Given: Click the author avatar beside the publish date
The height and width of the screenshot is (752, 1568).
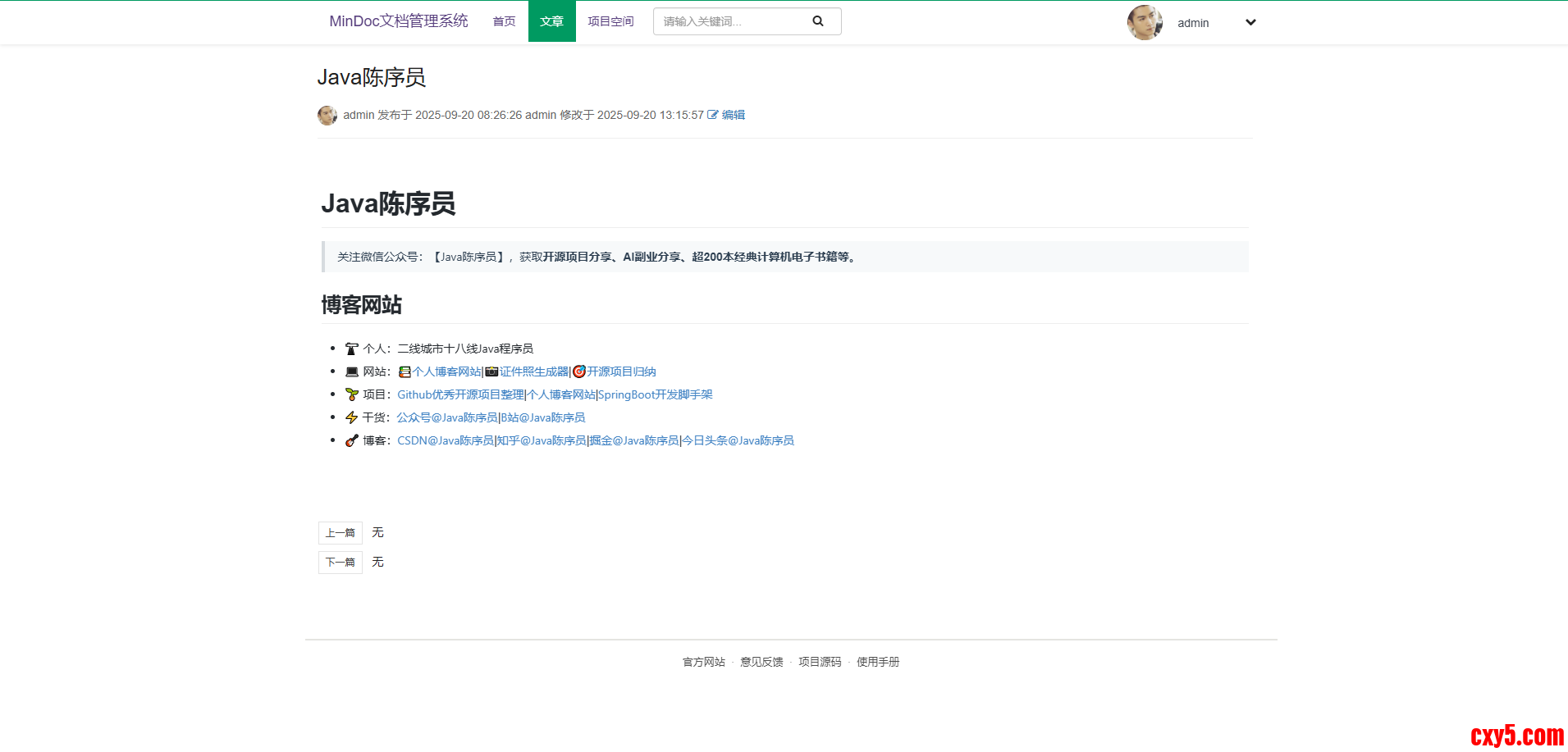Looking at the screenshot, I should [327, 116].
